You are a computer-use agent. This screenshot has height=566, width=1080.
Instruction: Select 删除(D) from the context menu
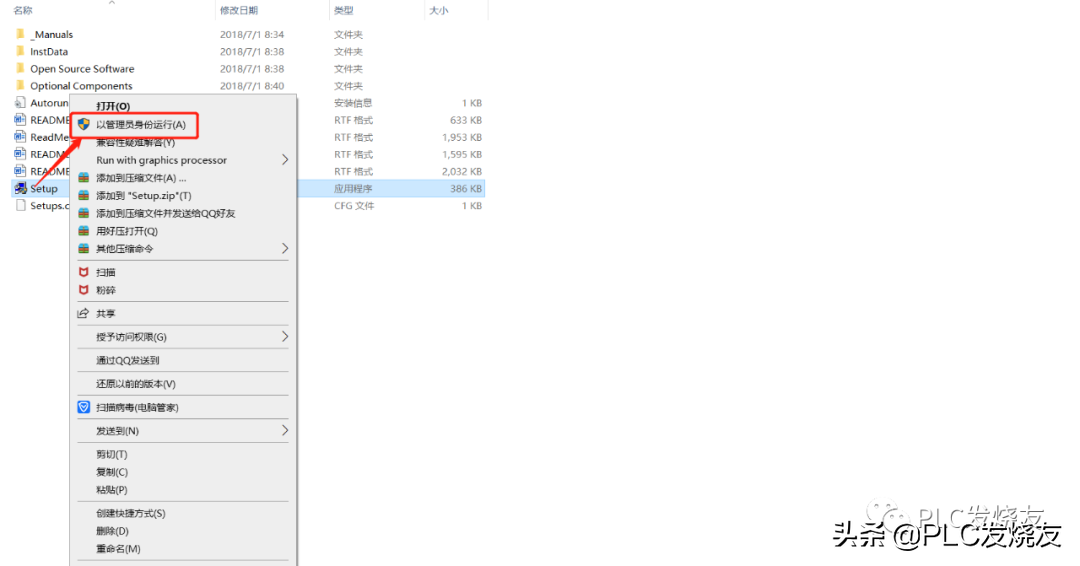click(x=112, y=531)
